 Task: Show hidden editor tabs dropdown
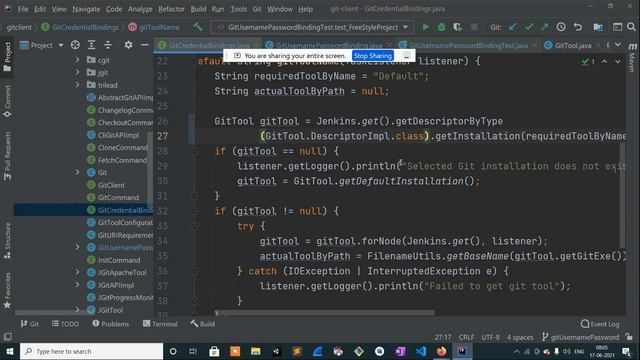[618, 45]
